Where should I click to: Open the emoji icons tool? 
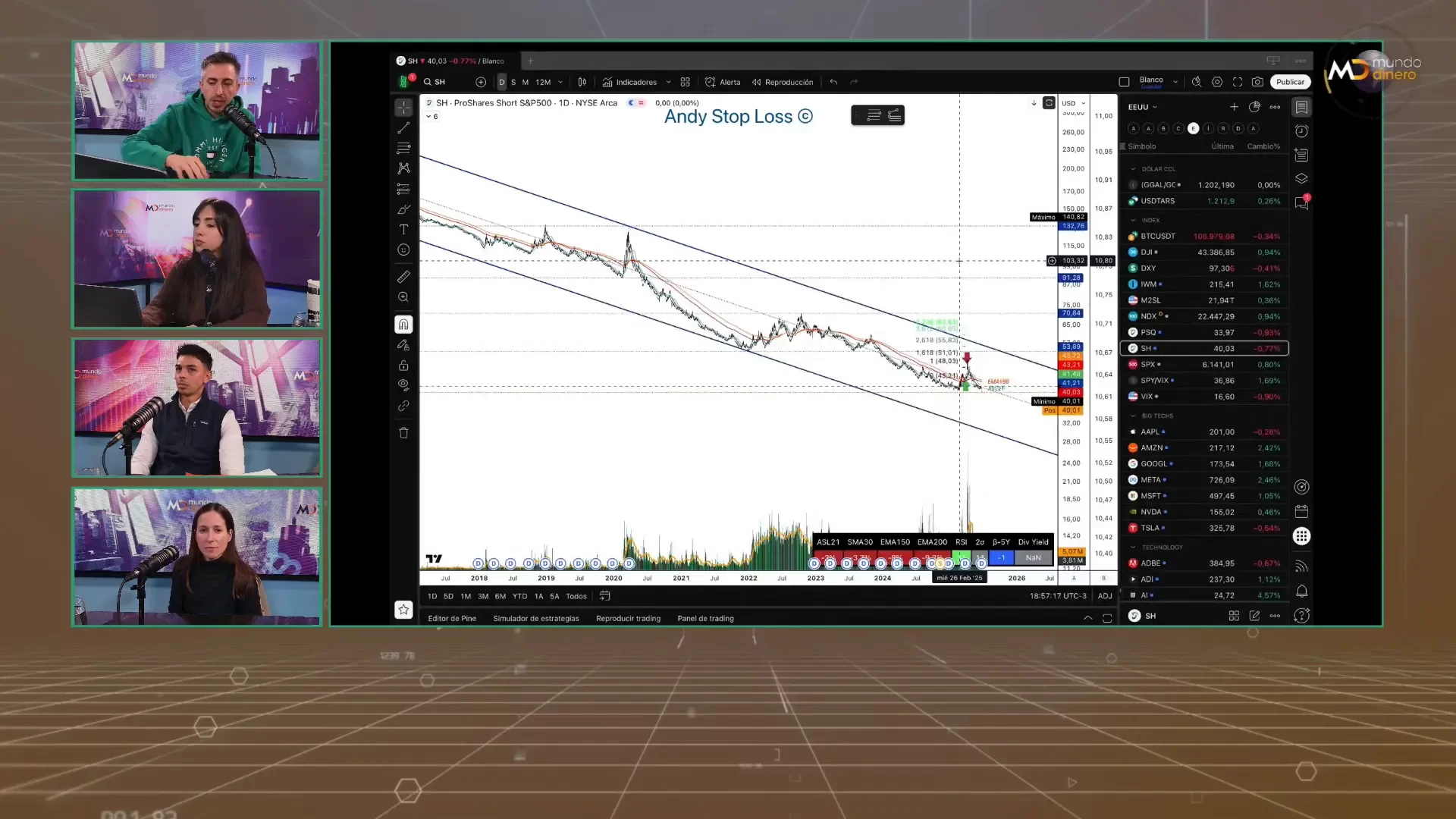403,249
